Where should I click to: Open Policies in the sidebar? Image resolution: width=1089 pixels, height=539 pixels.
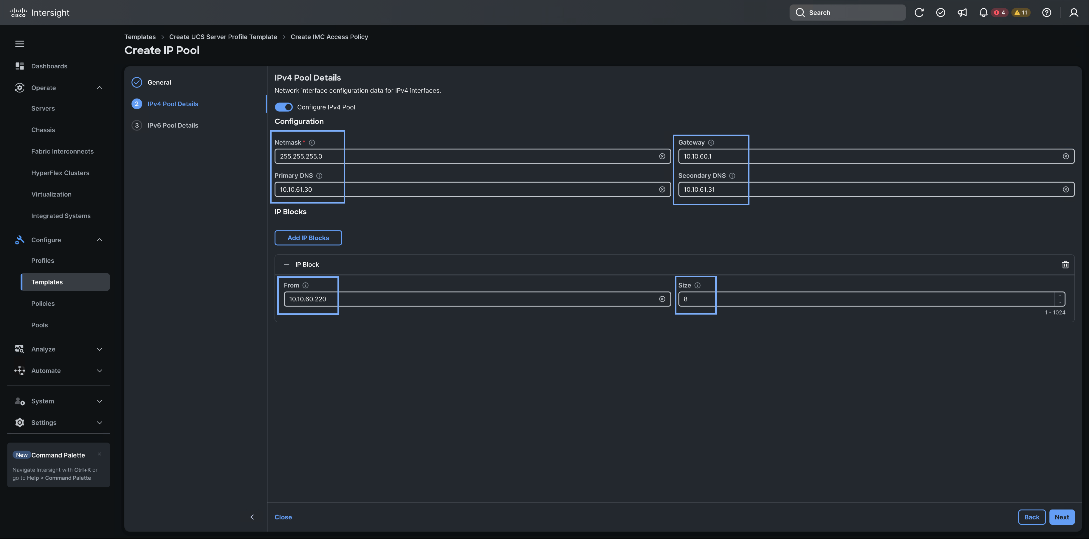coord(43,304)
